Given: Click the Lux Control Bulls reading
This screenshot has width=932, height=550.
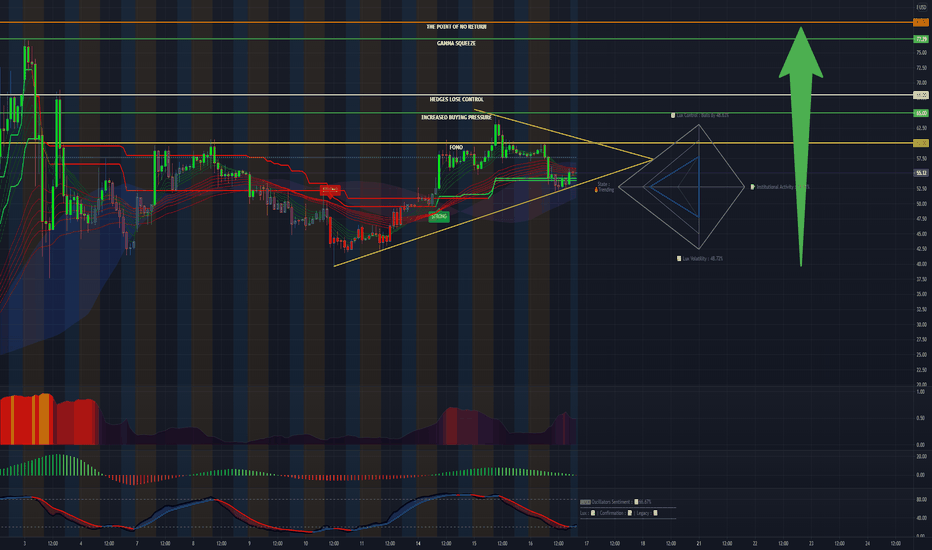Looking at the screenshot, I should coord(703,115).
